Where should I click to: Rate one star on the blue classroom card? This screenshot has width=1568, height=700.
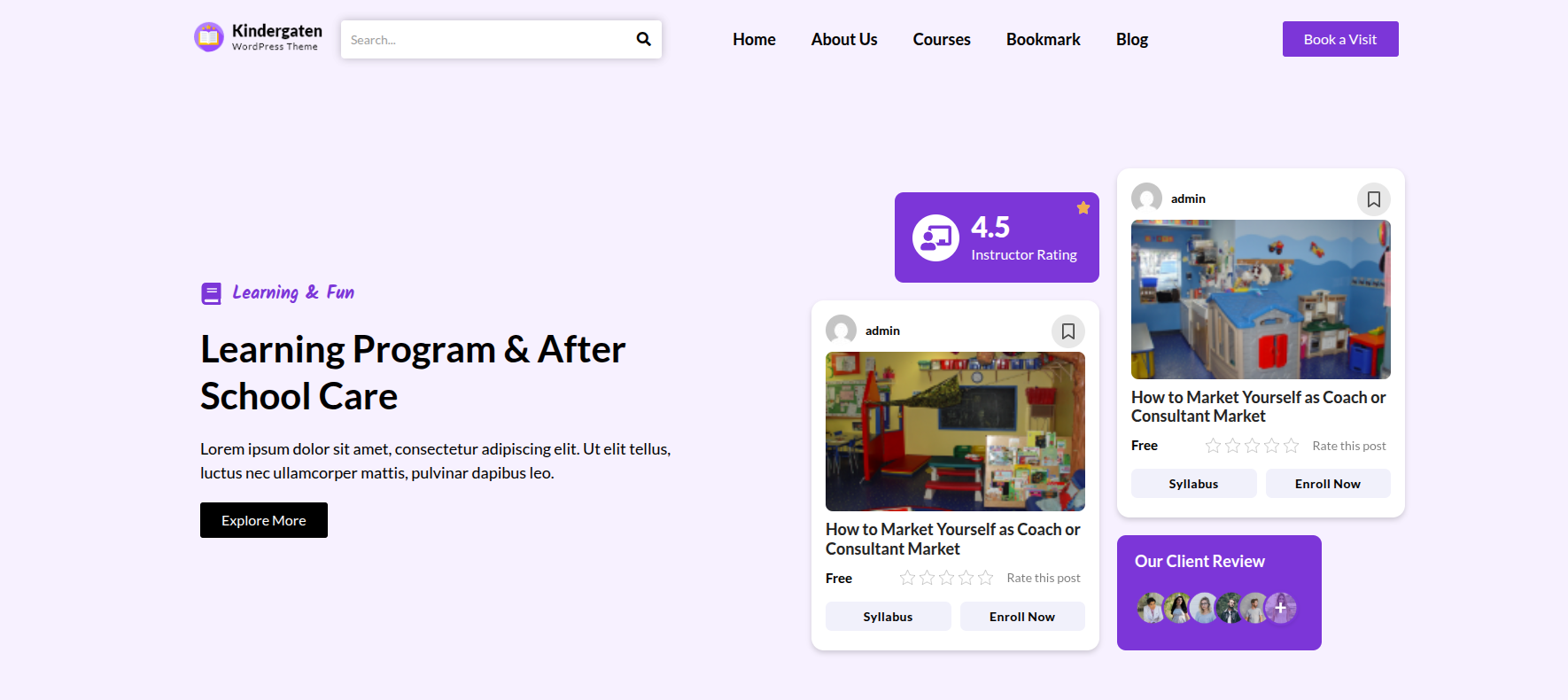[1213, 446]
